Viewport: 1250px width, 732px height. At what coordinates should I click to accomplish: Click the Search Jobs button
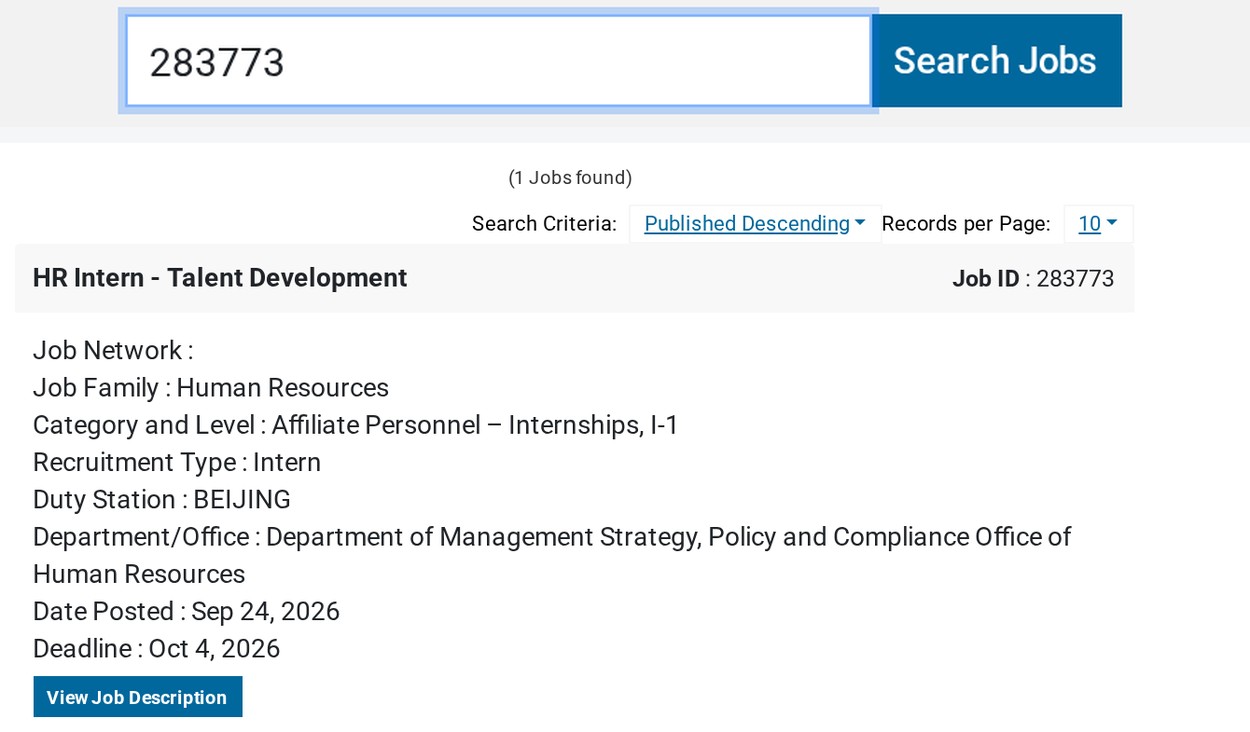coord(996,61)
